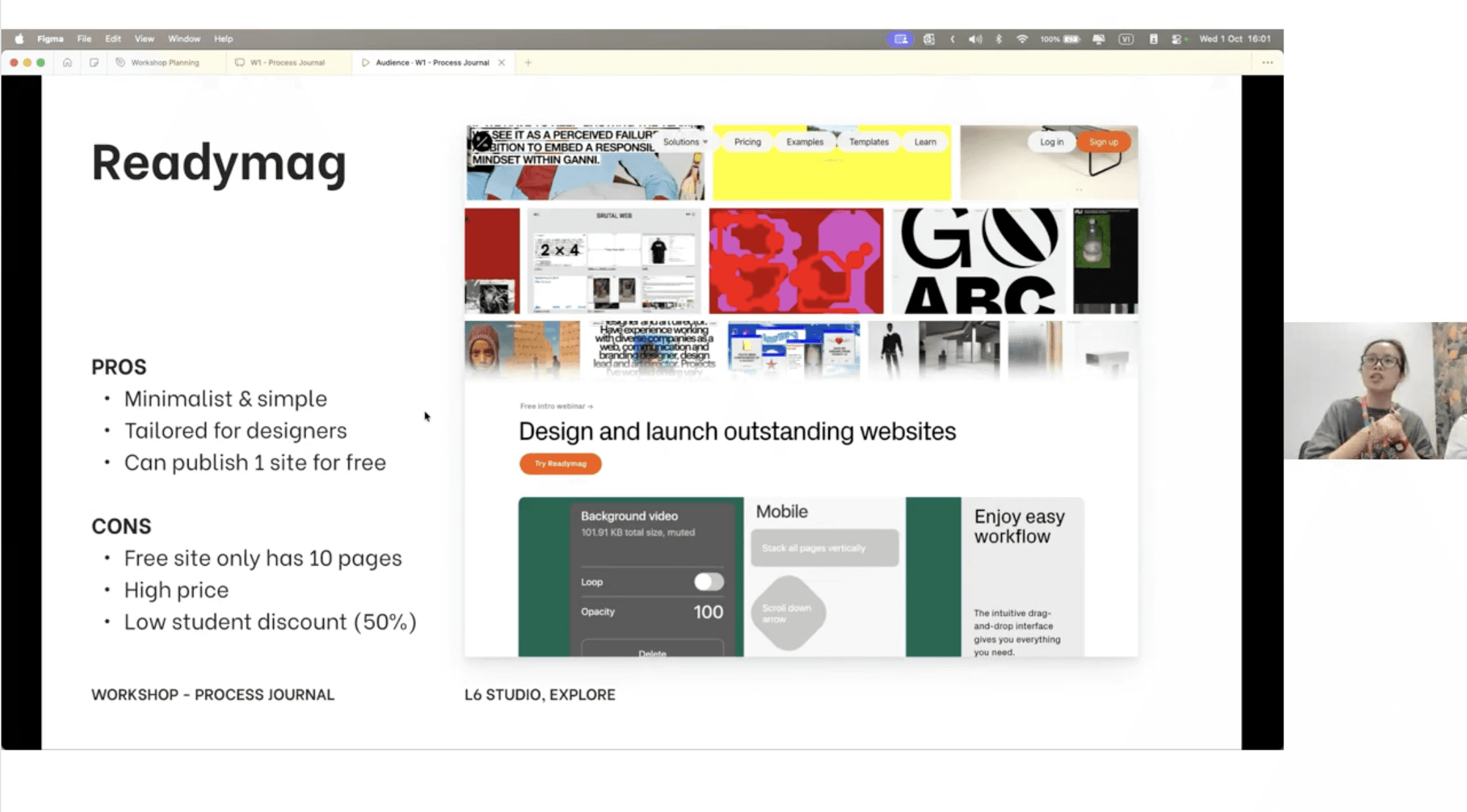Viewport: 1467px width, 812px height.
Task: Open the Apple menu
Action: pos(19,39)
